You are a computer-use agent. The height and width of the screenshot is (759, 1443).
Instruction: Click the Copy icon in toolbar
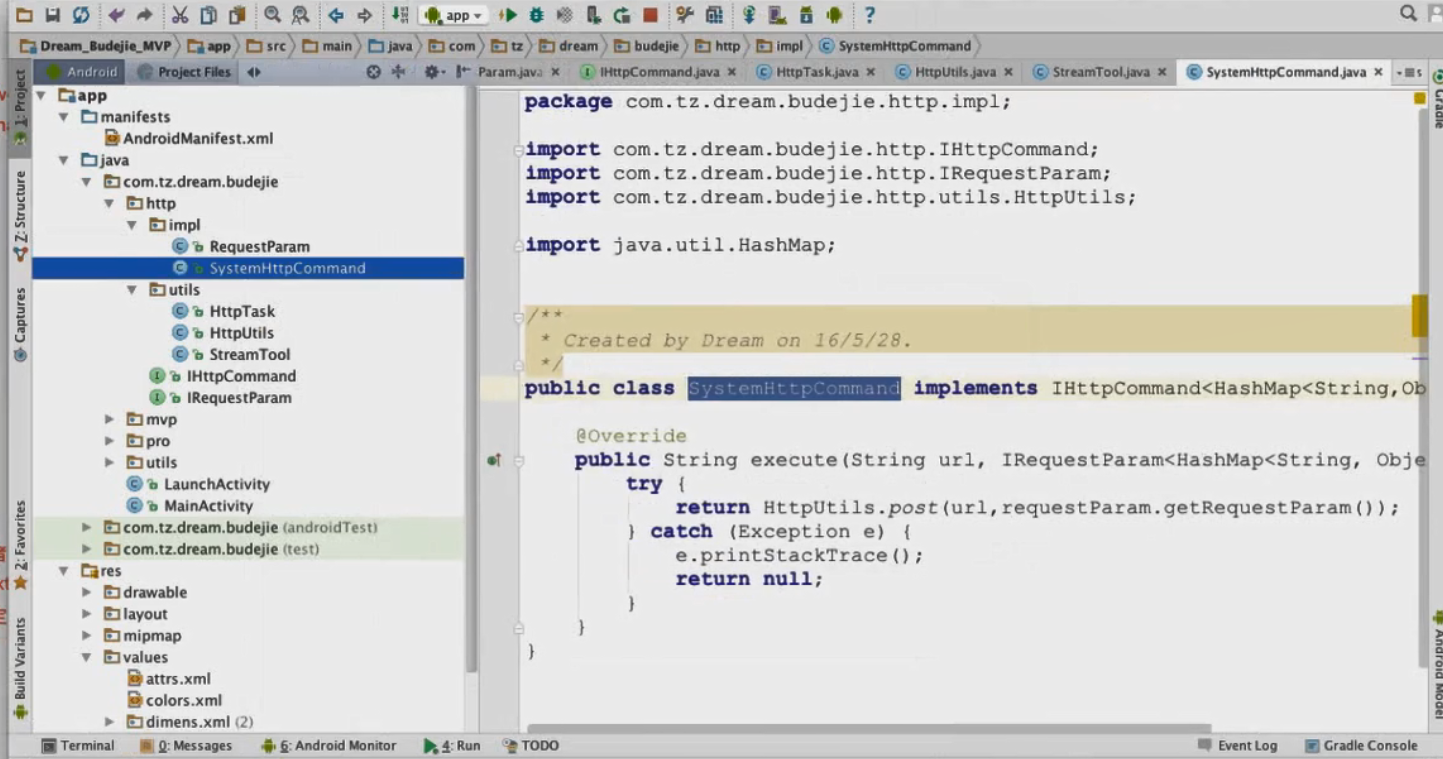click(x=208, y=15)
